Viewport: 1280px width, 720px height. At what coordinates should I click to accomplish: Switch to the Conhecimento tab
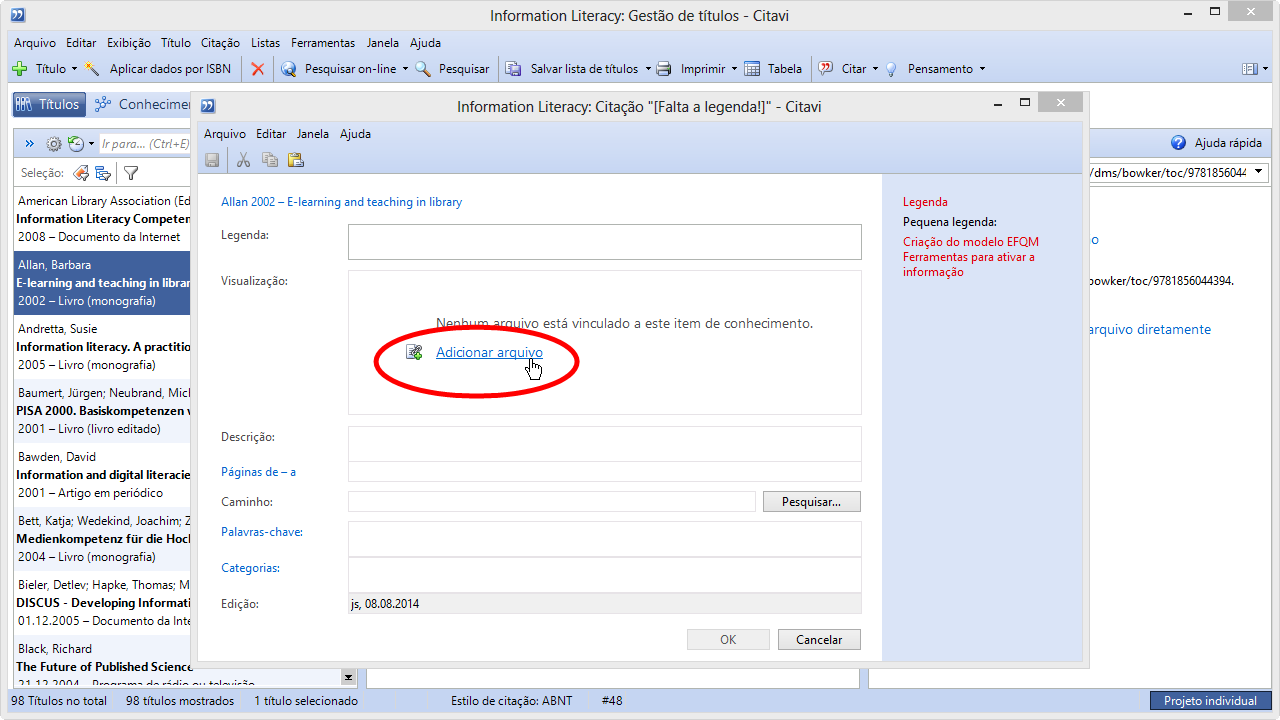coord(142,104)
